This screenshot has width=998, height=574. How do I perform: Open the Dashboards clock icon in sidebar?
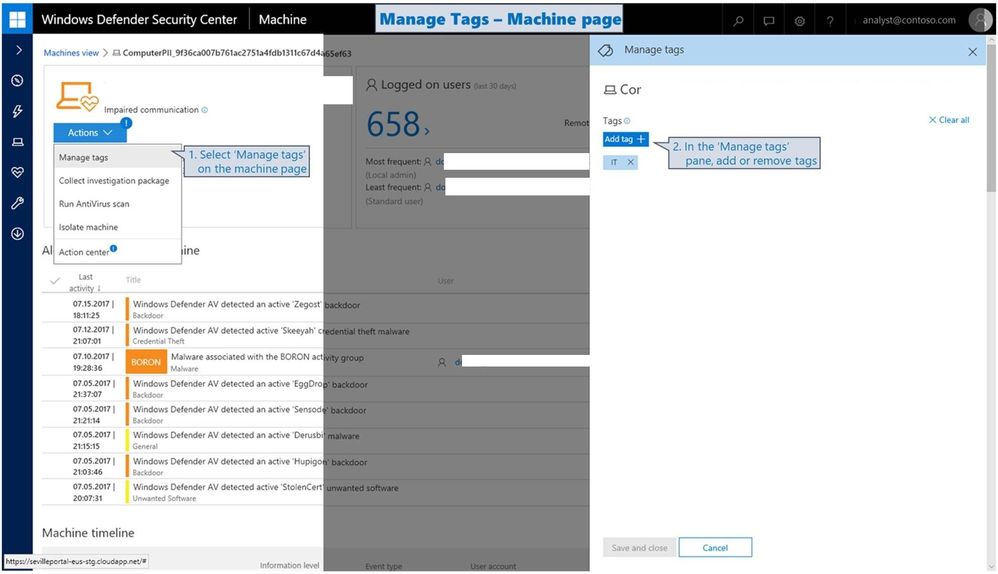click(x=18, y=81)
